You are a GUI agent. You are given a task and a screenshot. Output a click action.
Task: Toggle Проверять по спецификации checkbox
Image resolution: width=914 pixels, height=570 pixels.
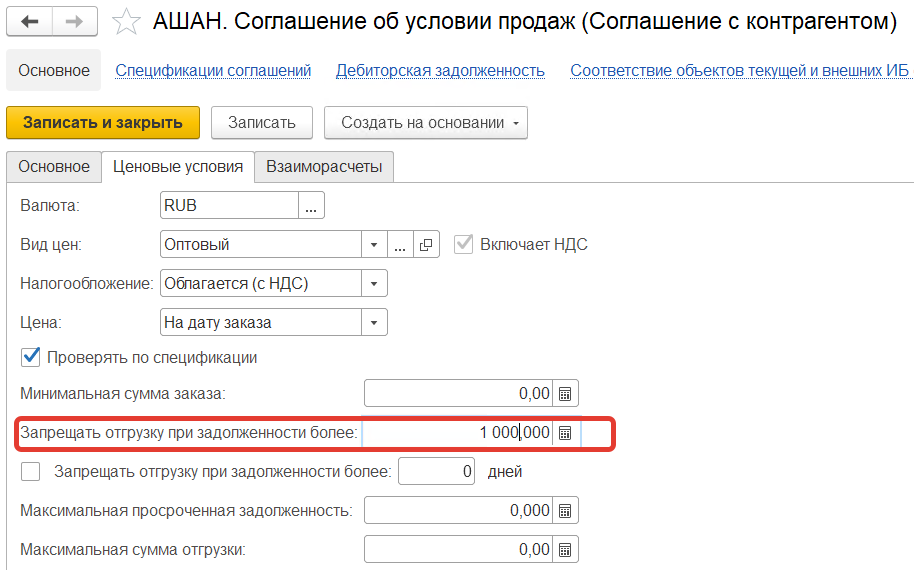click(x=31, y=357)
